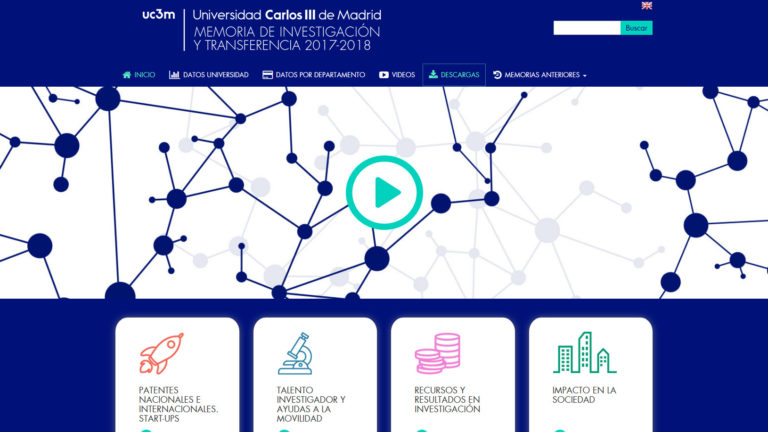Click the rocket icon for patents card
This screenshot has height=432, width=768.
coord(161,354)
